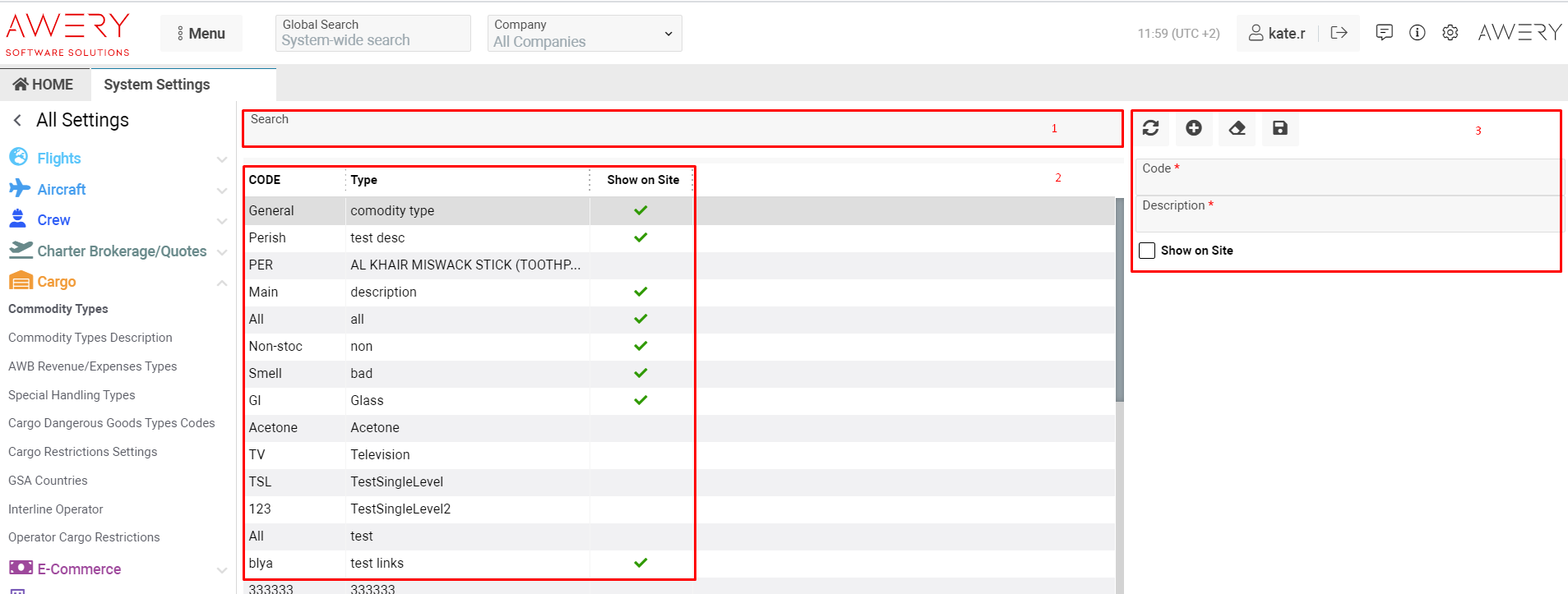Image resolution: width=1568 pixels, height=594 pixels.
Task: Go back to All Settings
Action: pos(17,121)
